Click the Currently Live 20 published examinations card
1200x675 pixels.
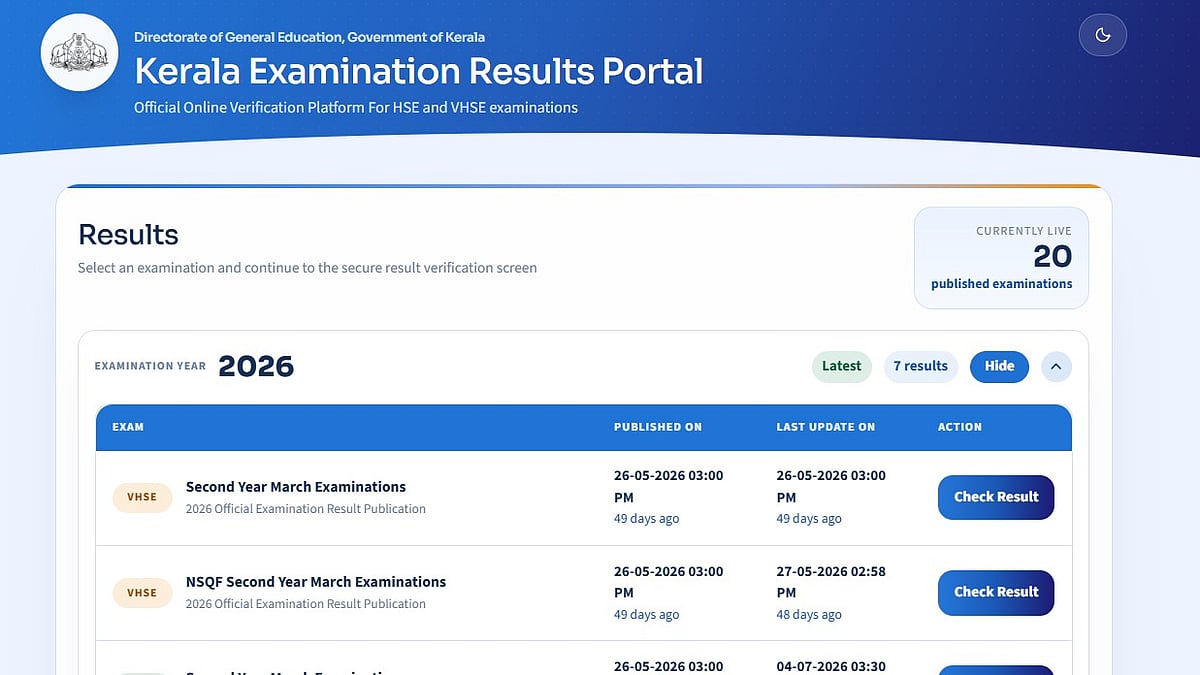(x=1001, y=258)
